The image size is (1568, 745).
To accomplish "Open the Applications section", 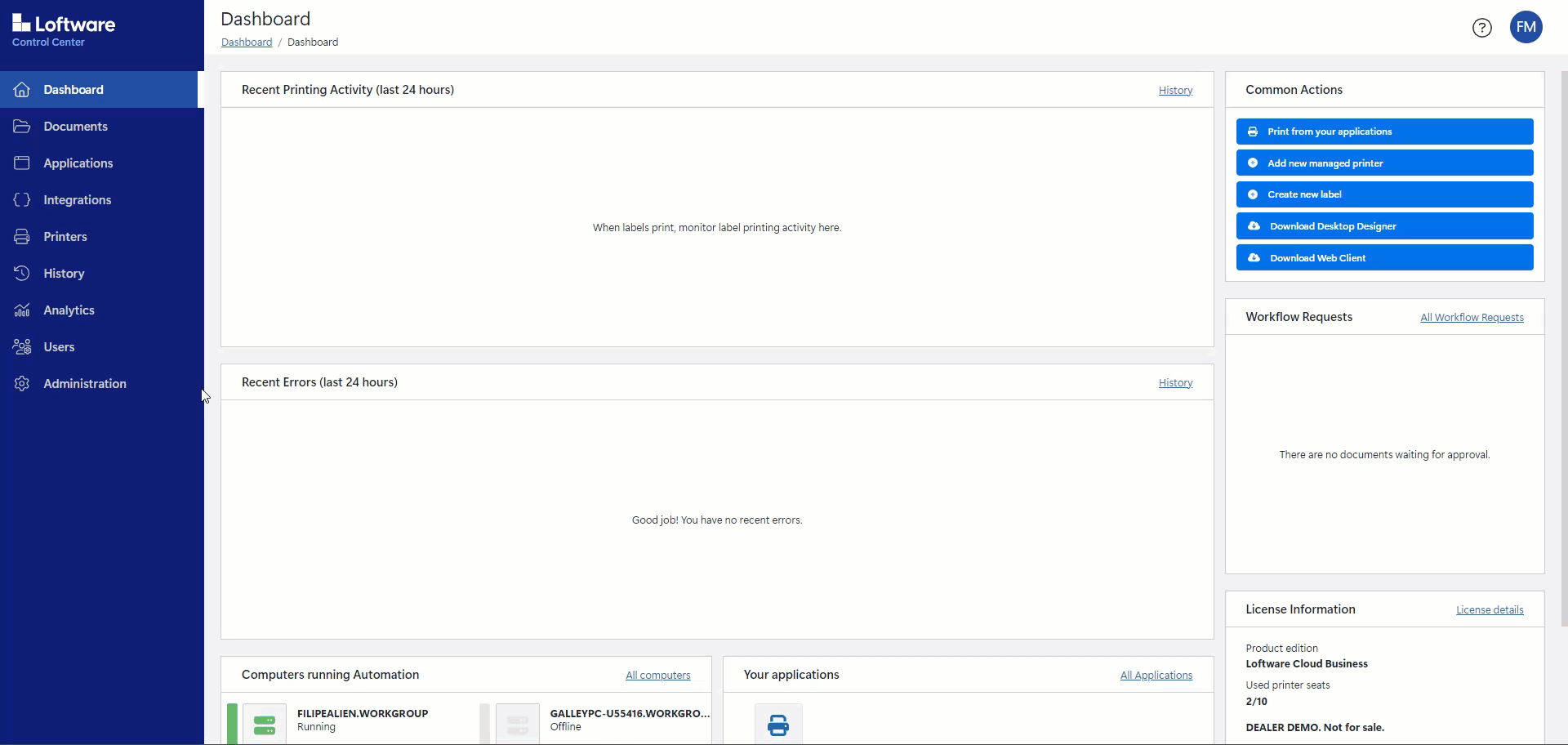I will click(78, 163).
